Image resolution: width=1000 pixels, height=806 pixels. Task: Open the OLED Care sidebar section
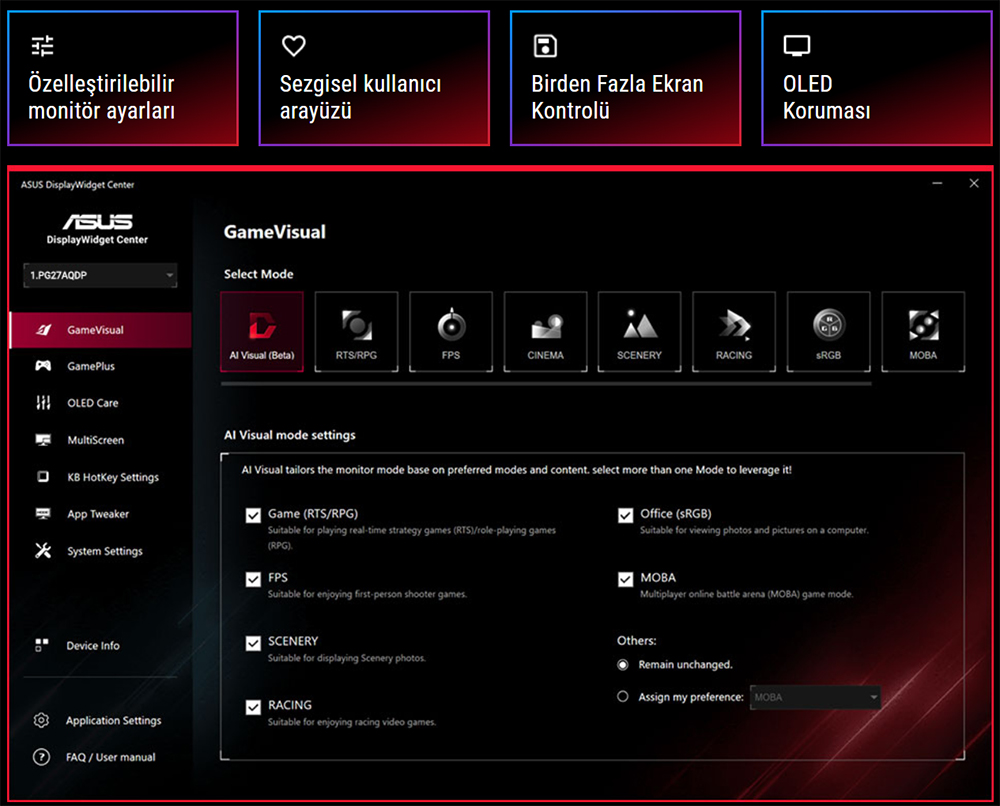(90, 403)
